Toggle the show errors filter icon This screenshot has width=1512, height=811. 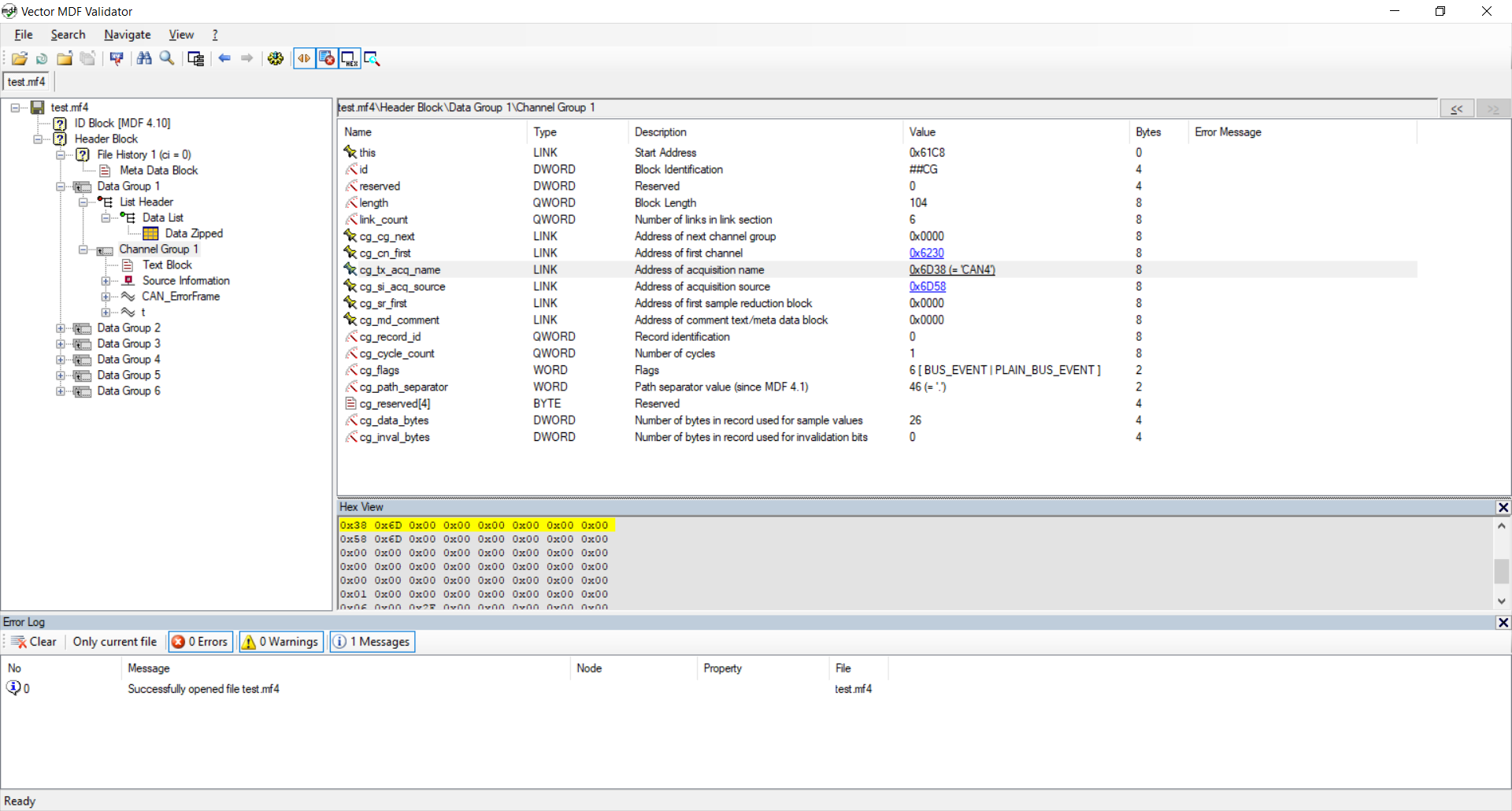click(x=327, y=58)
